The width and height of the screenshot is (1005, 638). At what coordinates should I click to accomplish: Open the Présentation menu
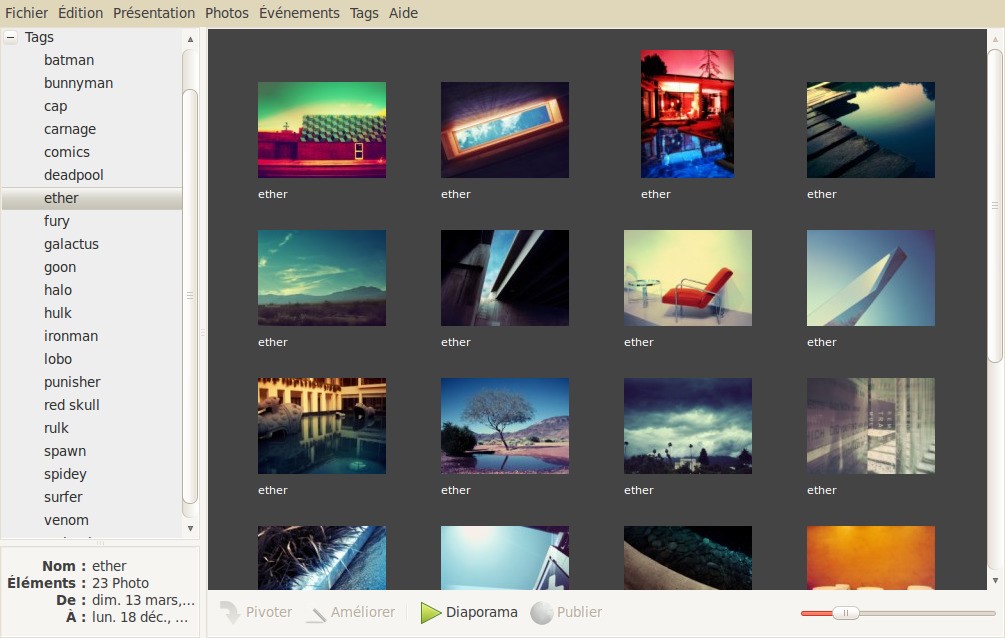coord(154,13)
